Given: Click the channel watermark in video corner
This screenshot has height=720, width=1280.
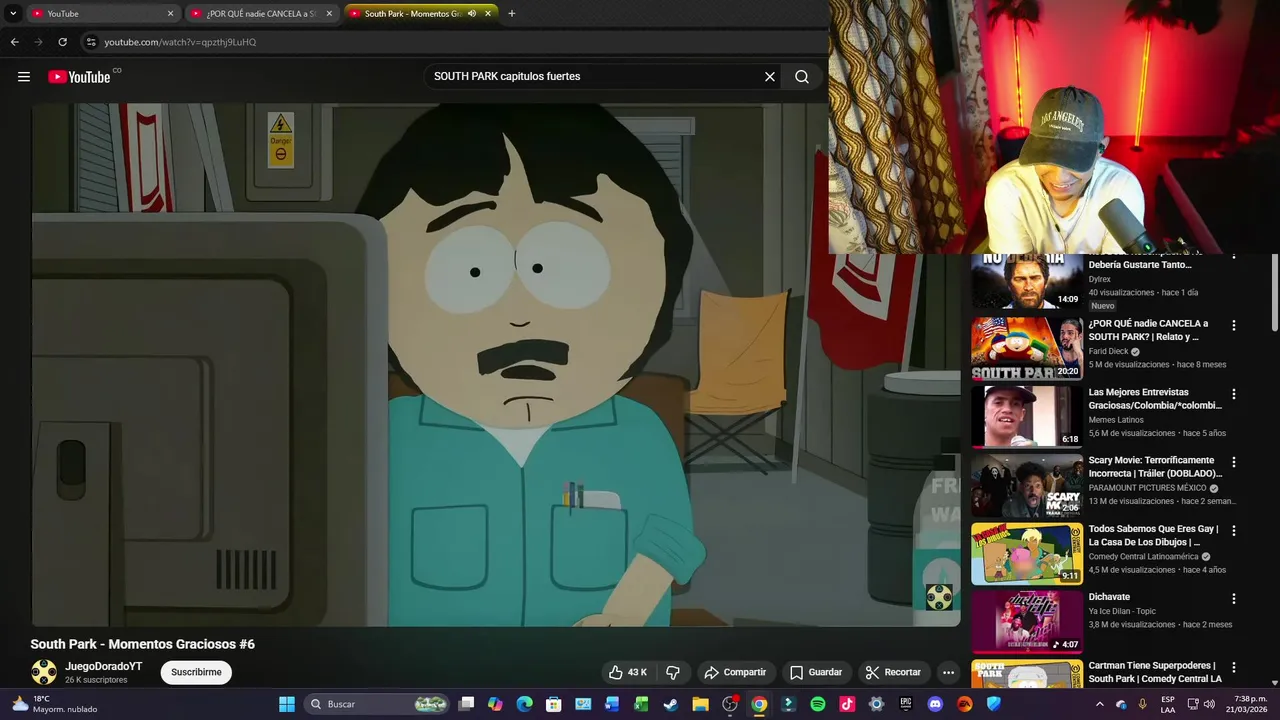Looking at the screenshot, I should tap(939, 597).
